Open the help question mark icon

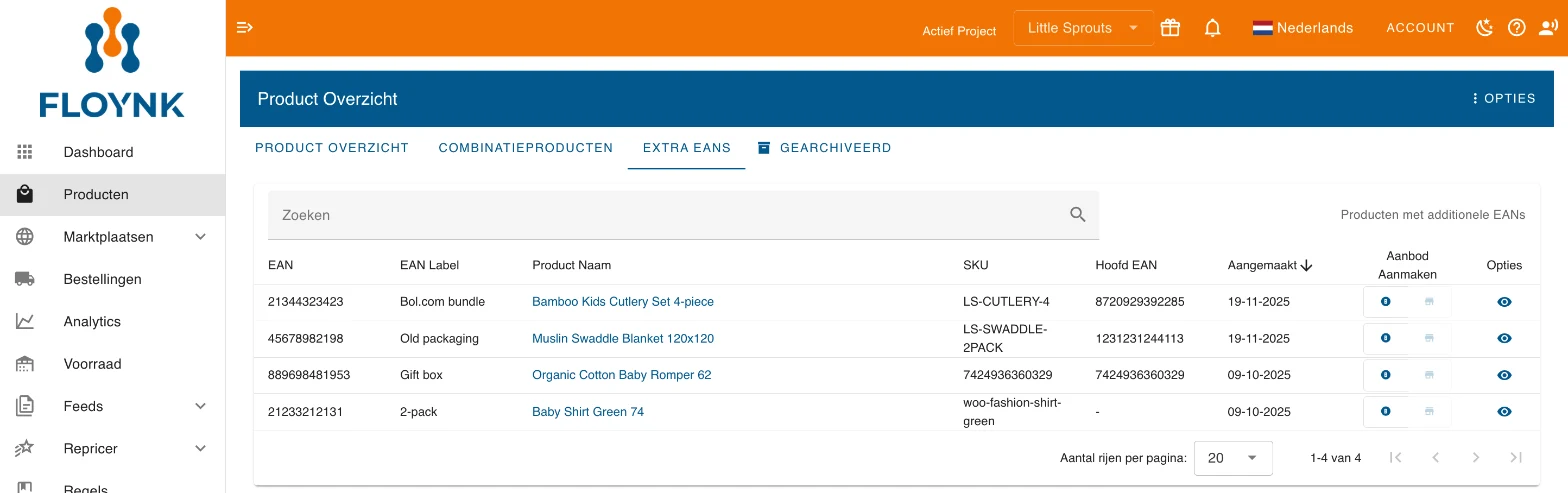tap(1517, 28)
